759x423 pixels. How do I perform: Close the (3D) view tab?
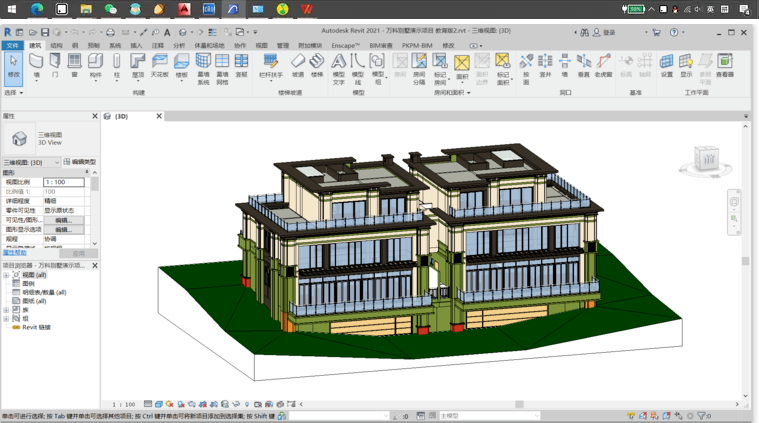point(159,116)
